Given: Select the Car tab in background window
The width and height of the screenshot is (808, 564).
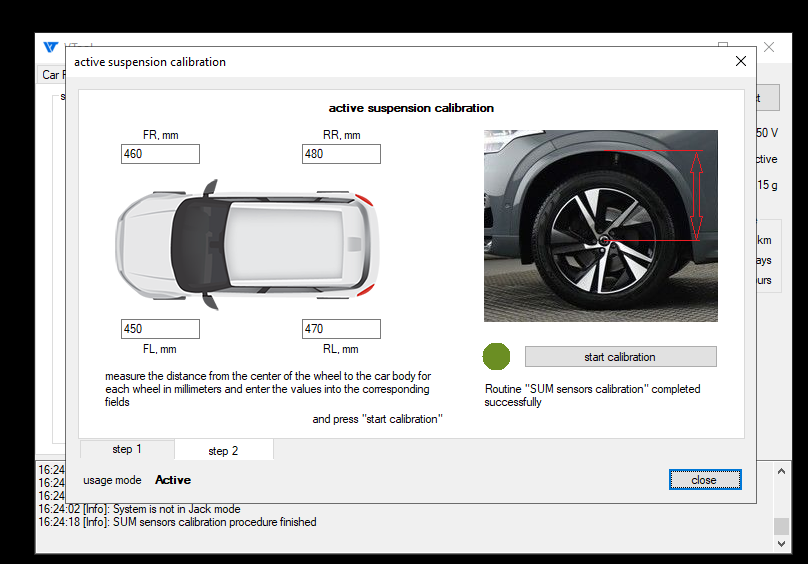Looking at the screenshot, I should pos(51,75).
